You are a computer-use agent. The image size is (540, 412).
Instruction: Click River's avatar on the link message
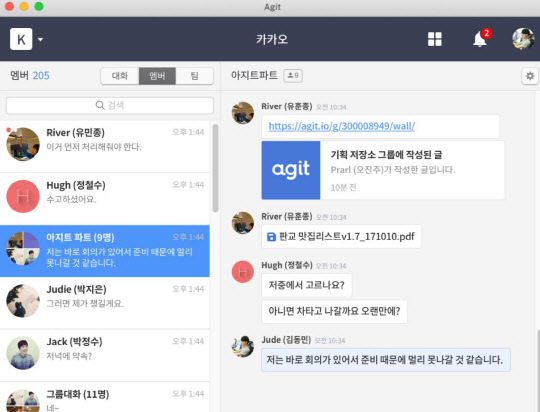coord(243,113)
